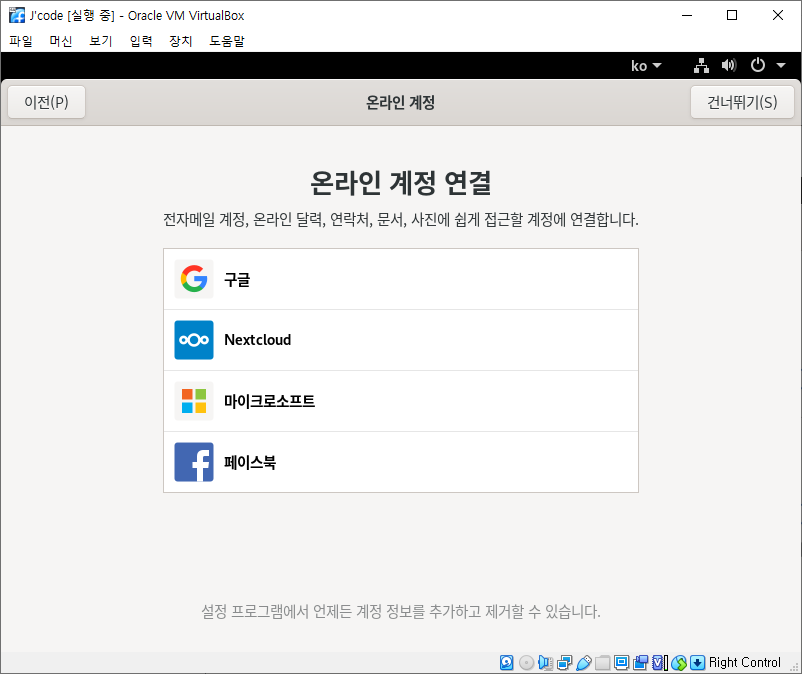The image size is (802, 674).
Task: Click the Right Control host key label
Action: click(x=745, y=663)
